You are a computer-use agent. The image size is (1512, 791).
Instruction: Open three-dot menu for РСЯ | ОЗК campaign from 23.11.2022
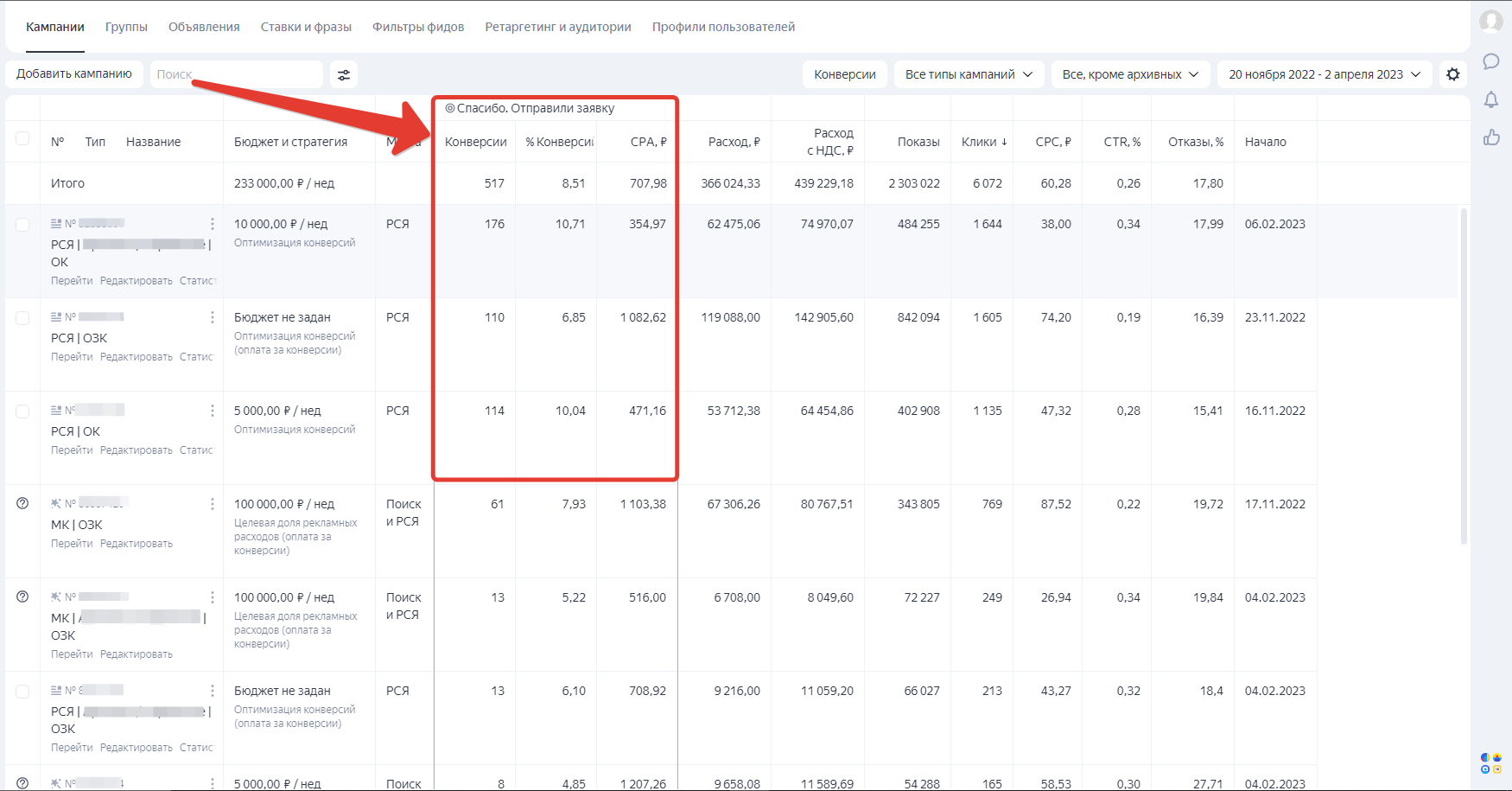tap(213, 317)
